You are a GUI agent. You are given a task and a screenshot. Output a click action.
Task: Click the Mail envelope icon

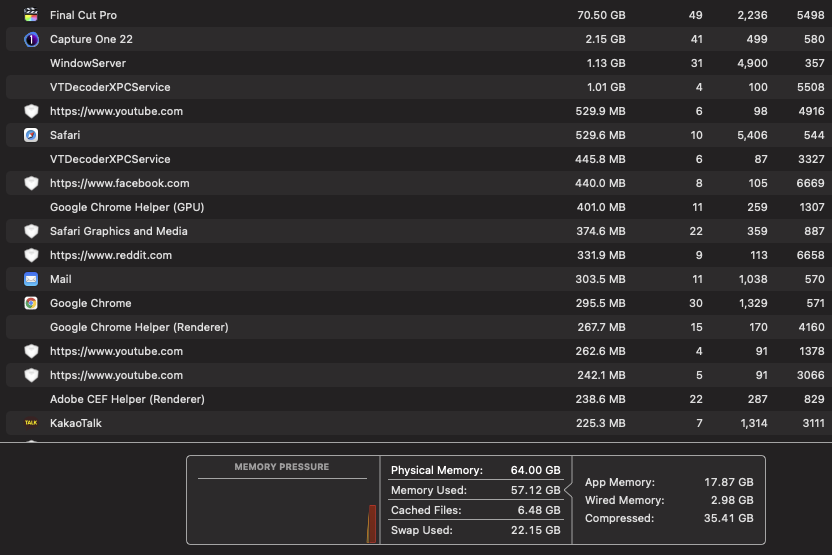pyautogui.click(x=31, y=279)
